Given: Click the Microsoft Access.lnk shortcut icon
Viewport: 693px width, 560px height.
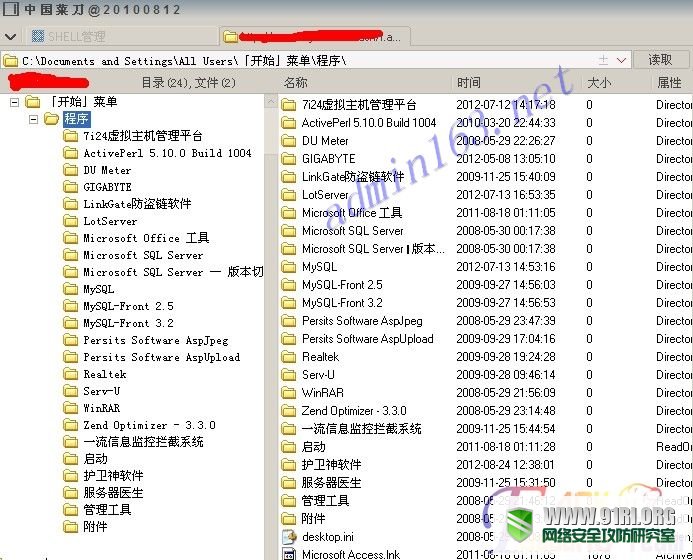Looking at the screenshot, I should (x=289, y=554).
